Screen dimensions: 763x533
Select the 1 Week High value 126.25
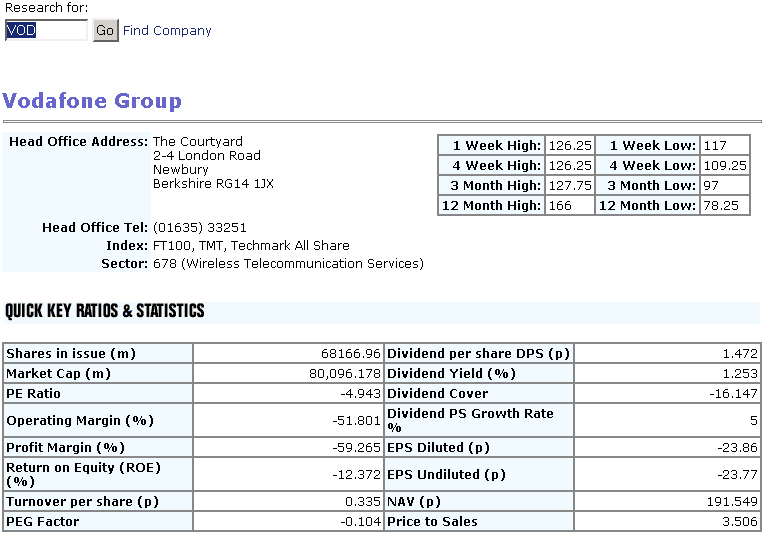[x=570, y=146]
